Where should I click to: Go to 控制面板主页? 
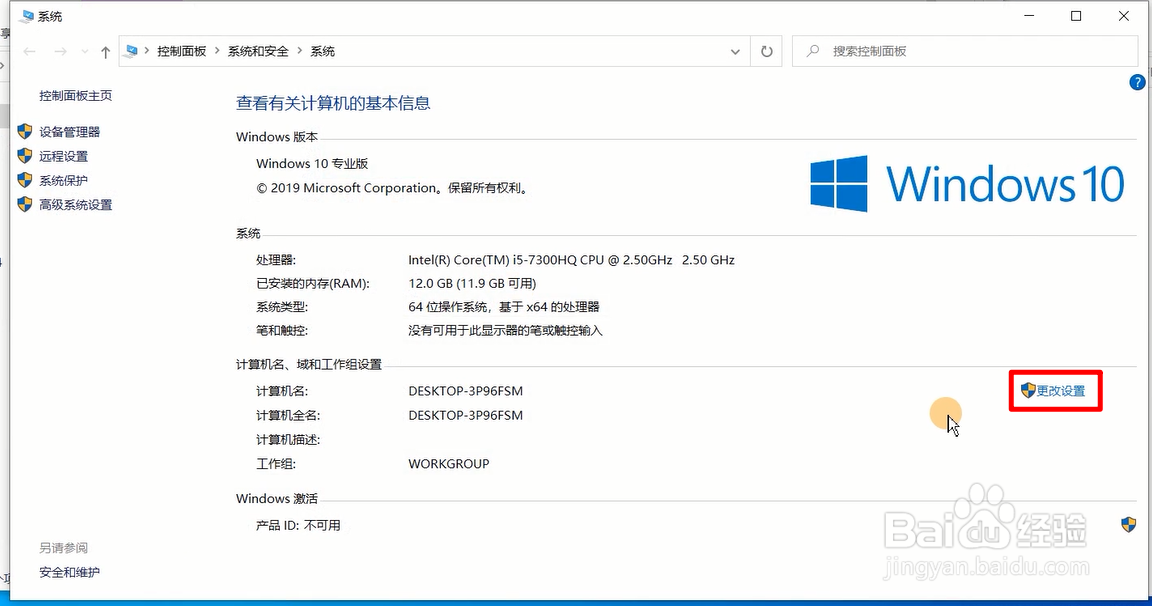click(x=76, y=95)
